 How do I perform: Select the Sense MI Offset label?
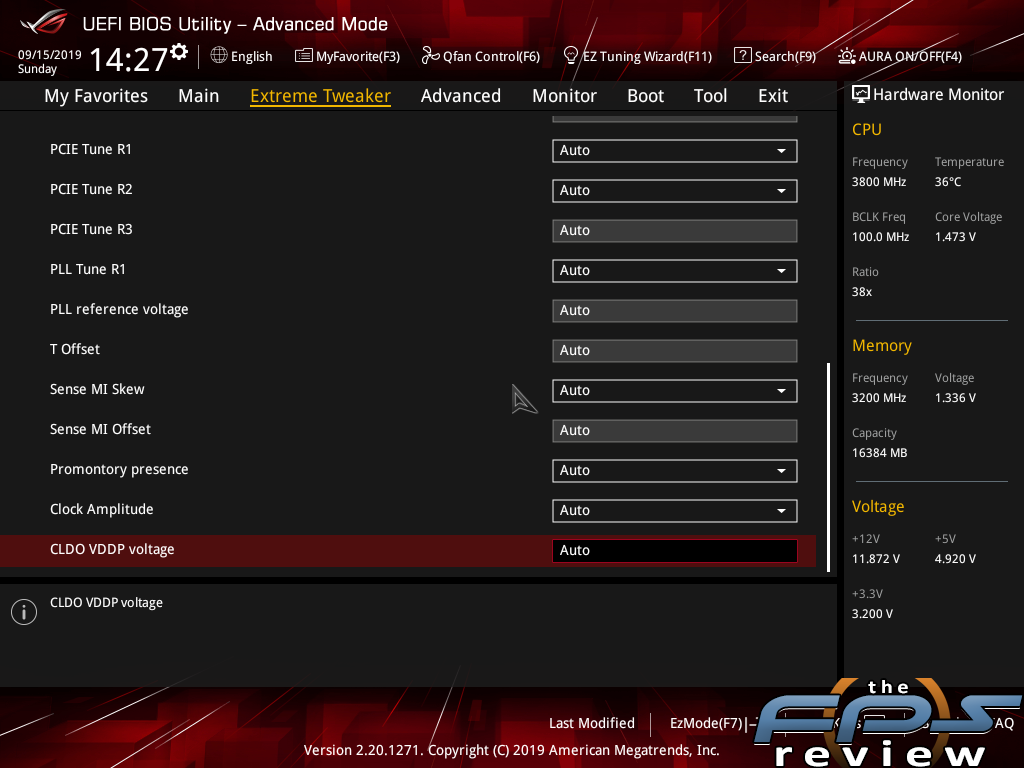click(x=100, y=429)
